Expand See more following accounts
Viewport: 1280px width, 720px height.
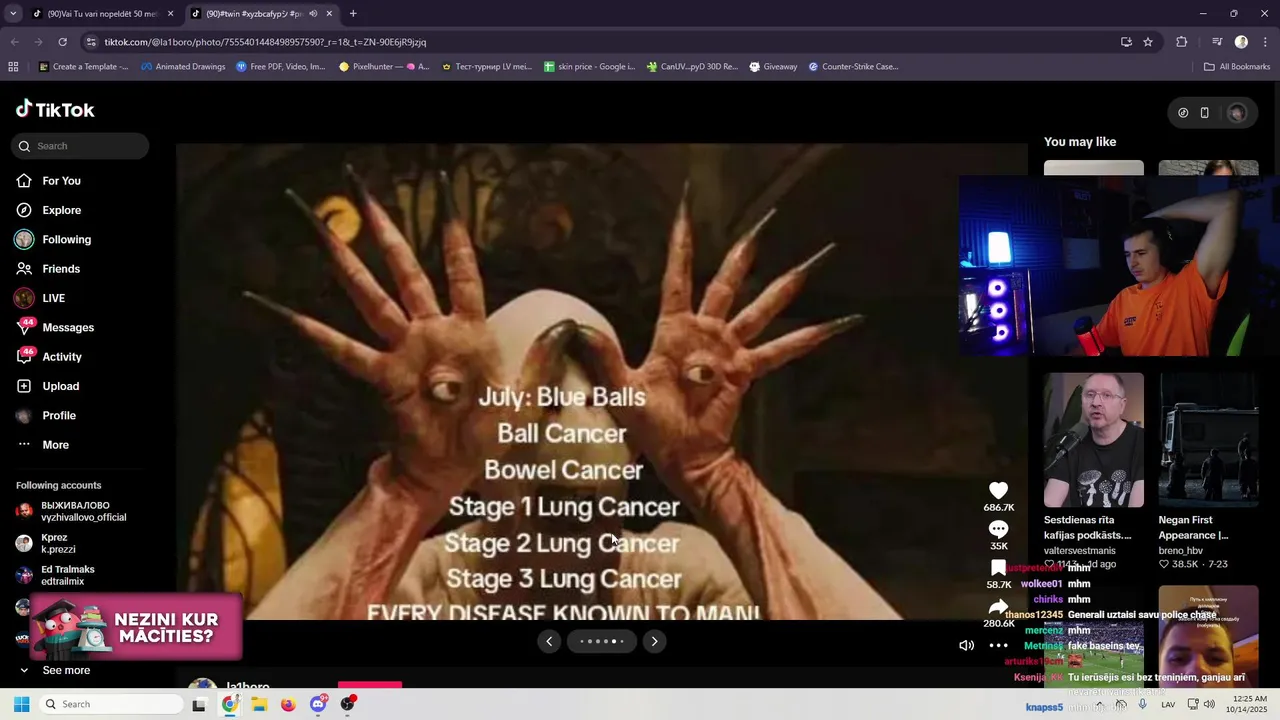[x=54, y=670]
